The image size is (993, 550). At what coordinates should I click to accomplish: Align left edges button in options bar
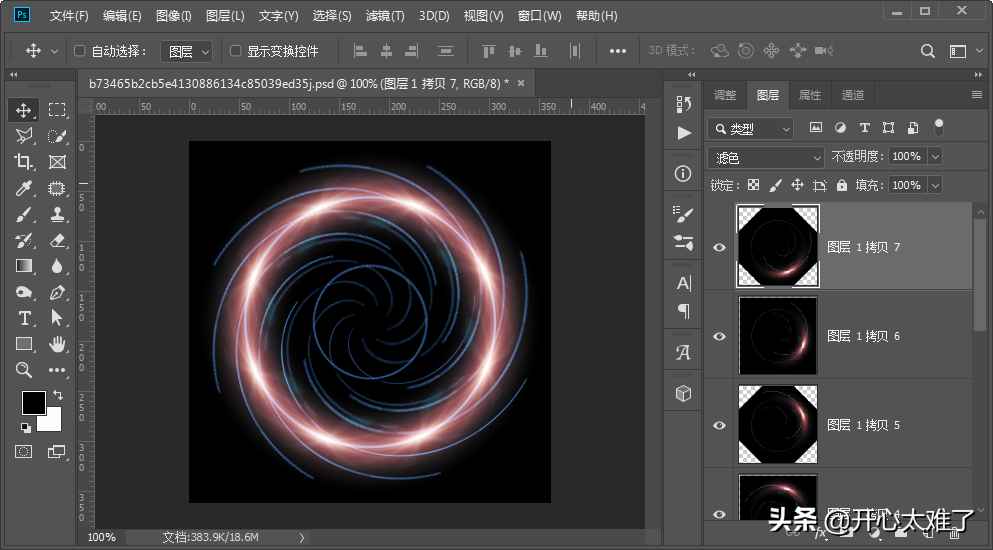click(x=360, y=51)
